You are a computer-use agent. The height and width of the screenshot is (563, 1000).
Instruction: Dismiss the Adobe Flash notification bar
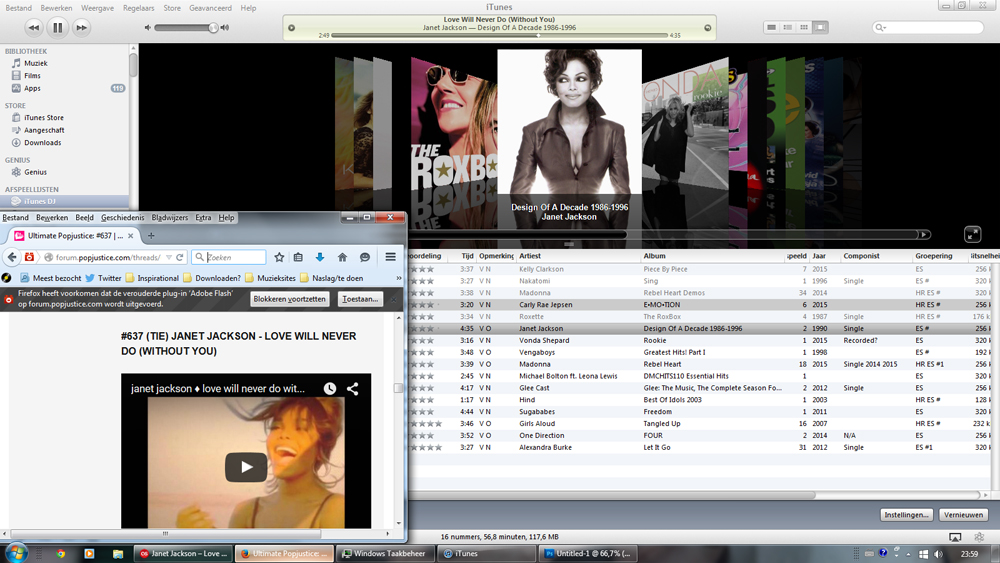tap(393, 299)
